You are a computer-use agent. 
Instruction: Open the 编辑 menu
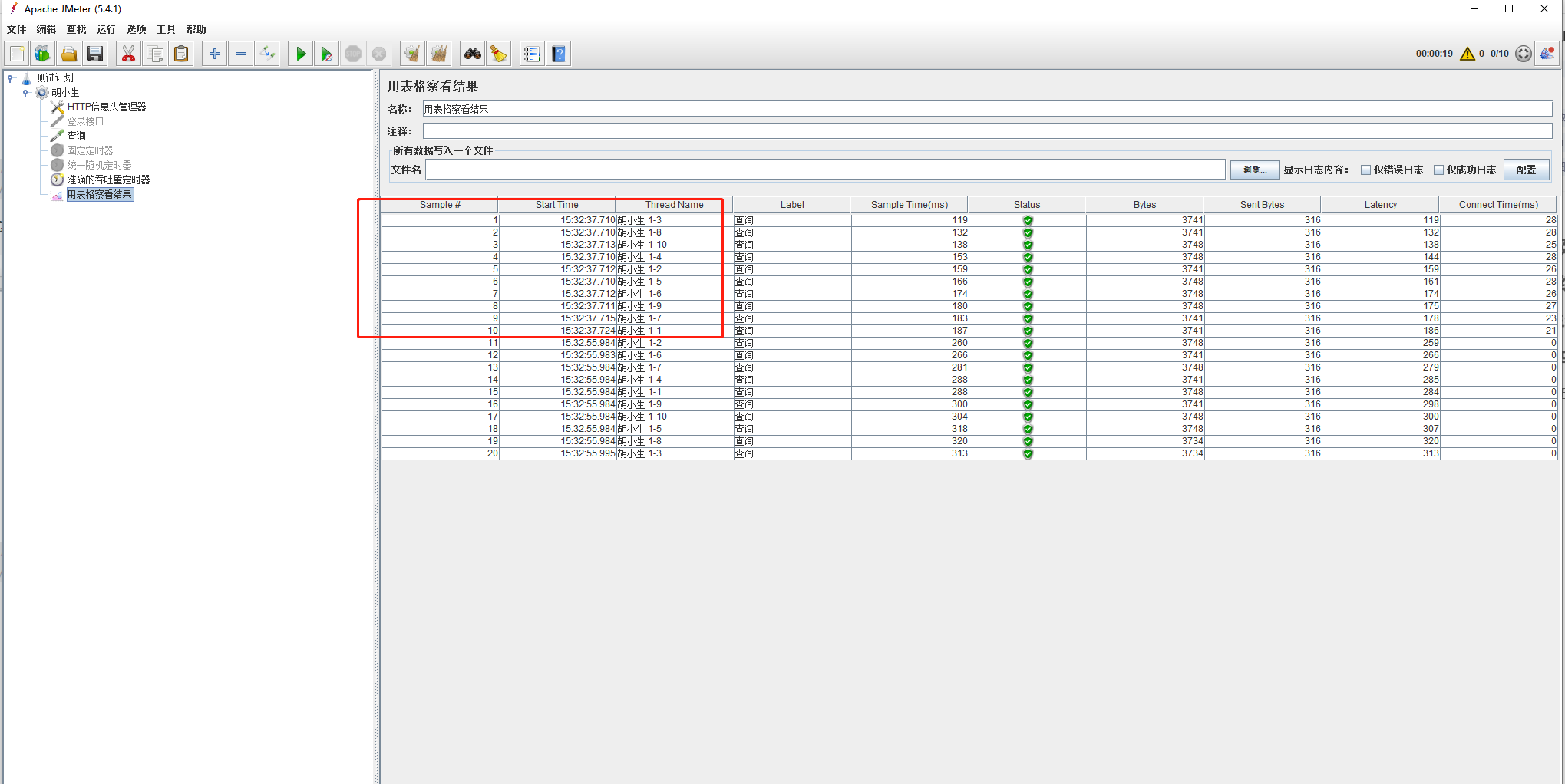47,29
